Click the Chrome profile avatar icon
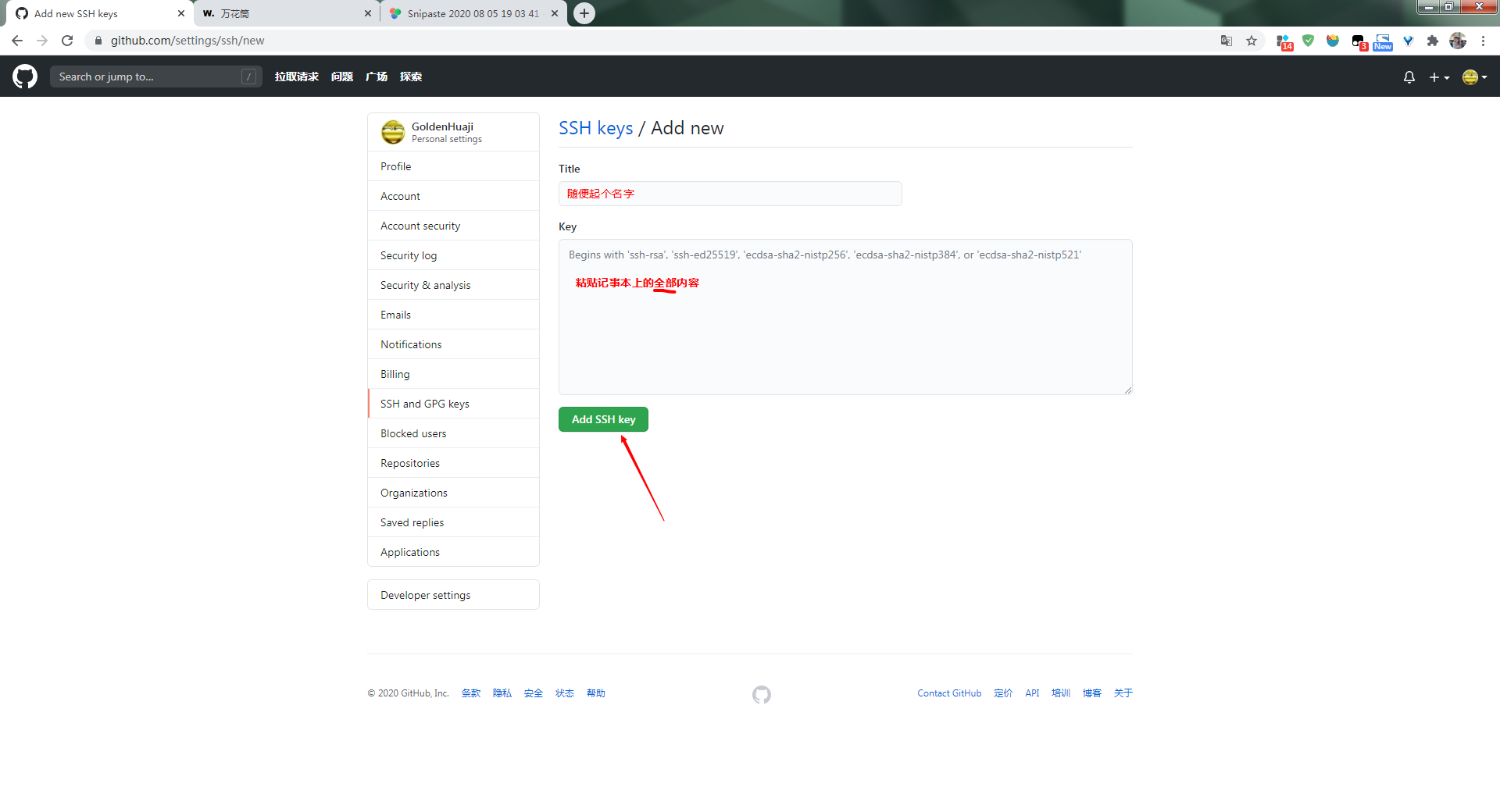The height and width of the screenshot is (812, 1500). pos(1458,41)
